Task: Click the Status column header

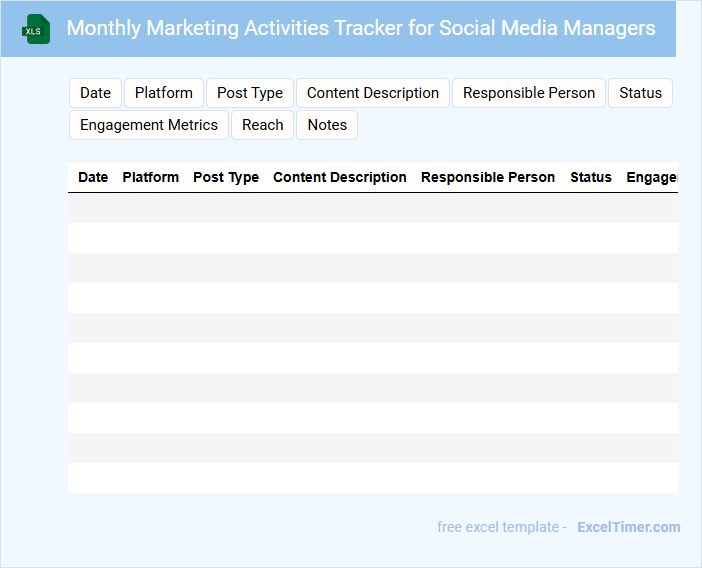Action: tap(591, 177)
